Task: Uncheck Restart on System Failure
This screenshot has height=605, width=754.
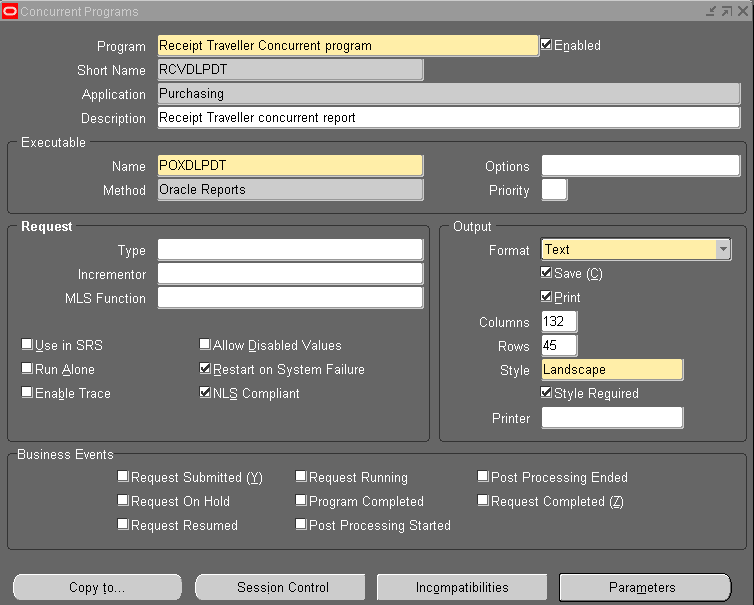Action: 205,368
